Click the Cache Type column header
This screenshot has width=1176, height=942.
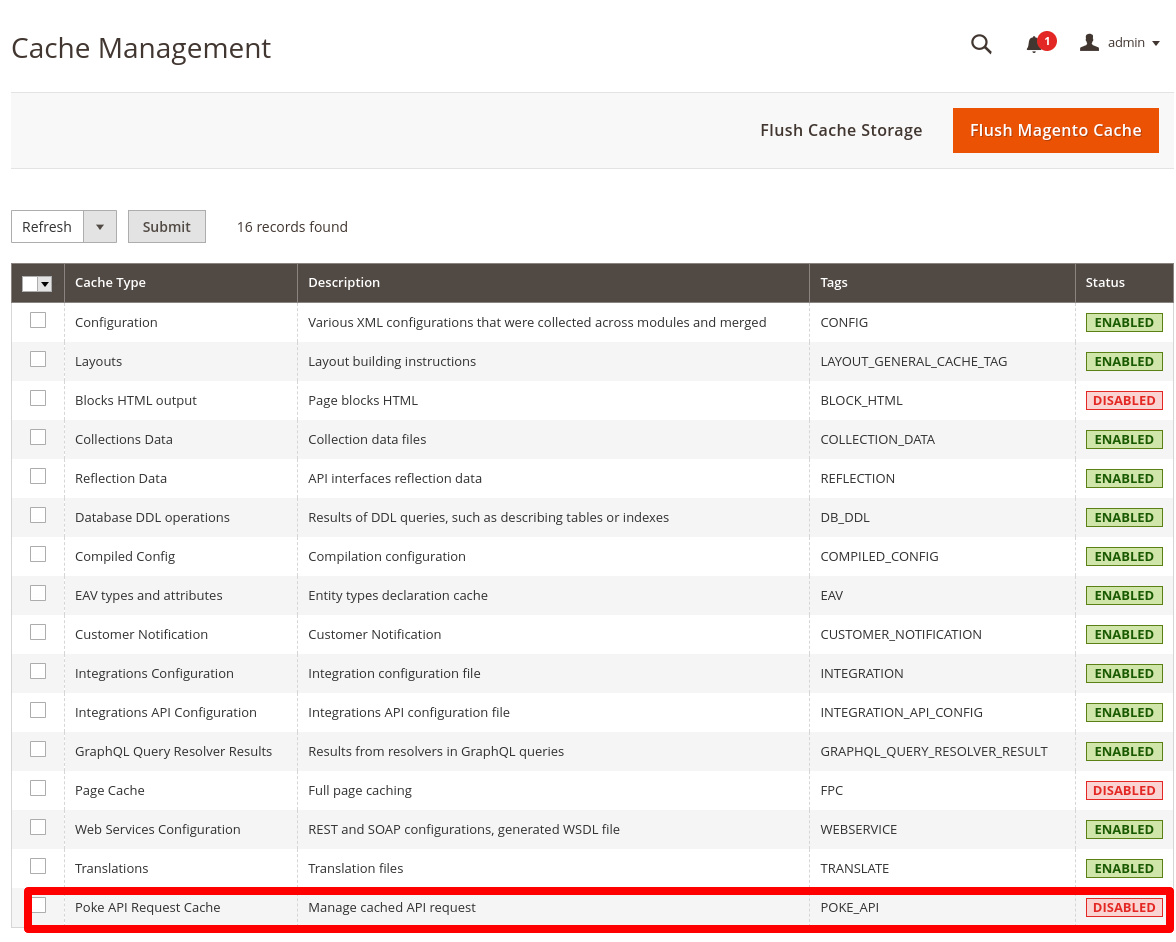[x=110, y=283]
